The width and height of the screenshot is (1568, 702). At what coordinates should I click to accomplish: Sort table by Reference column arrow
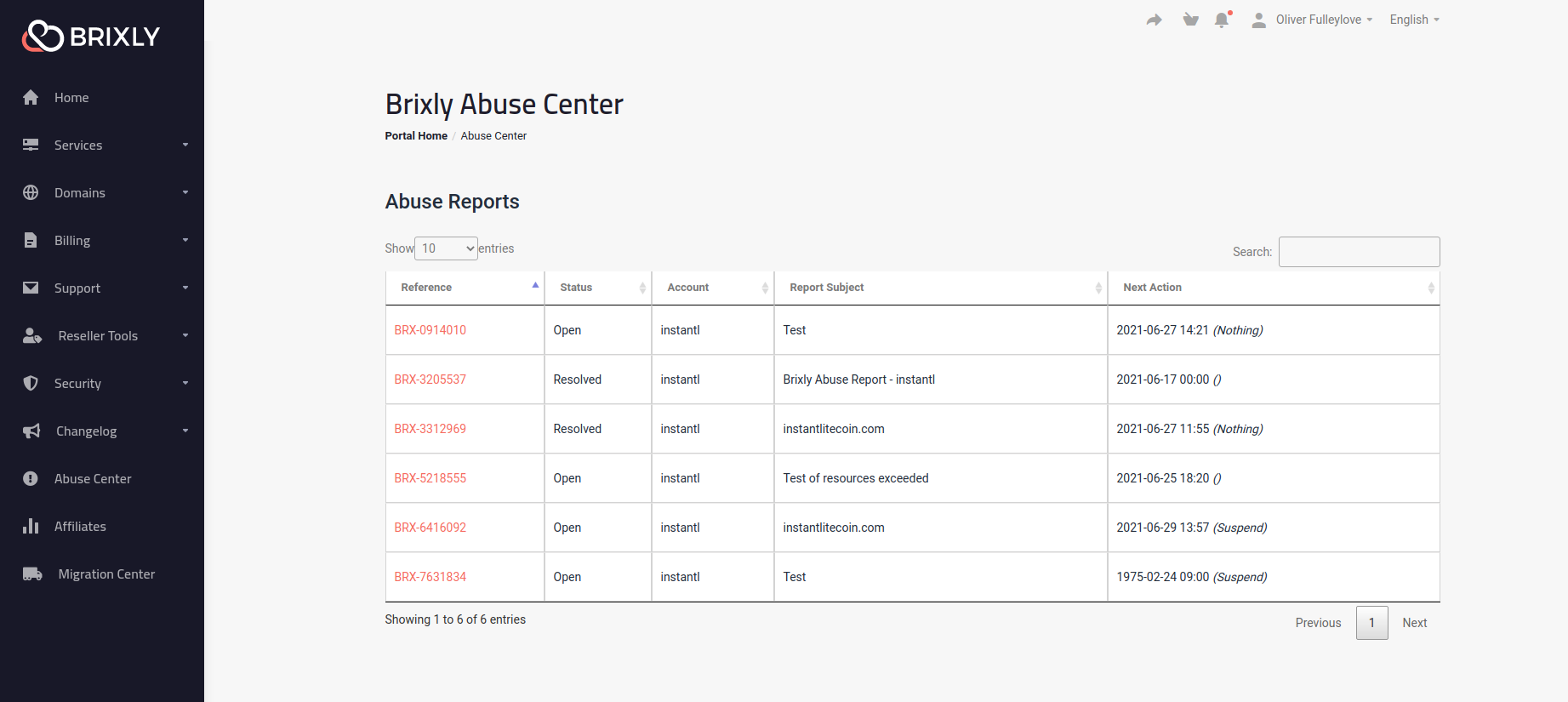535,286
